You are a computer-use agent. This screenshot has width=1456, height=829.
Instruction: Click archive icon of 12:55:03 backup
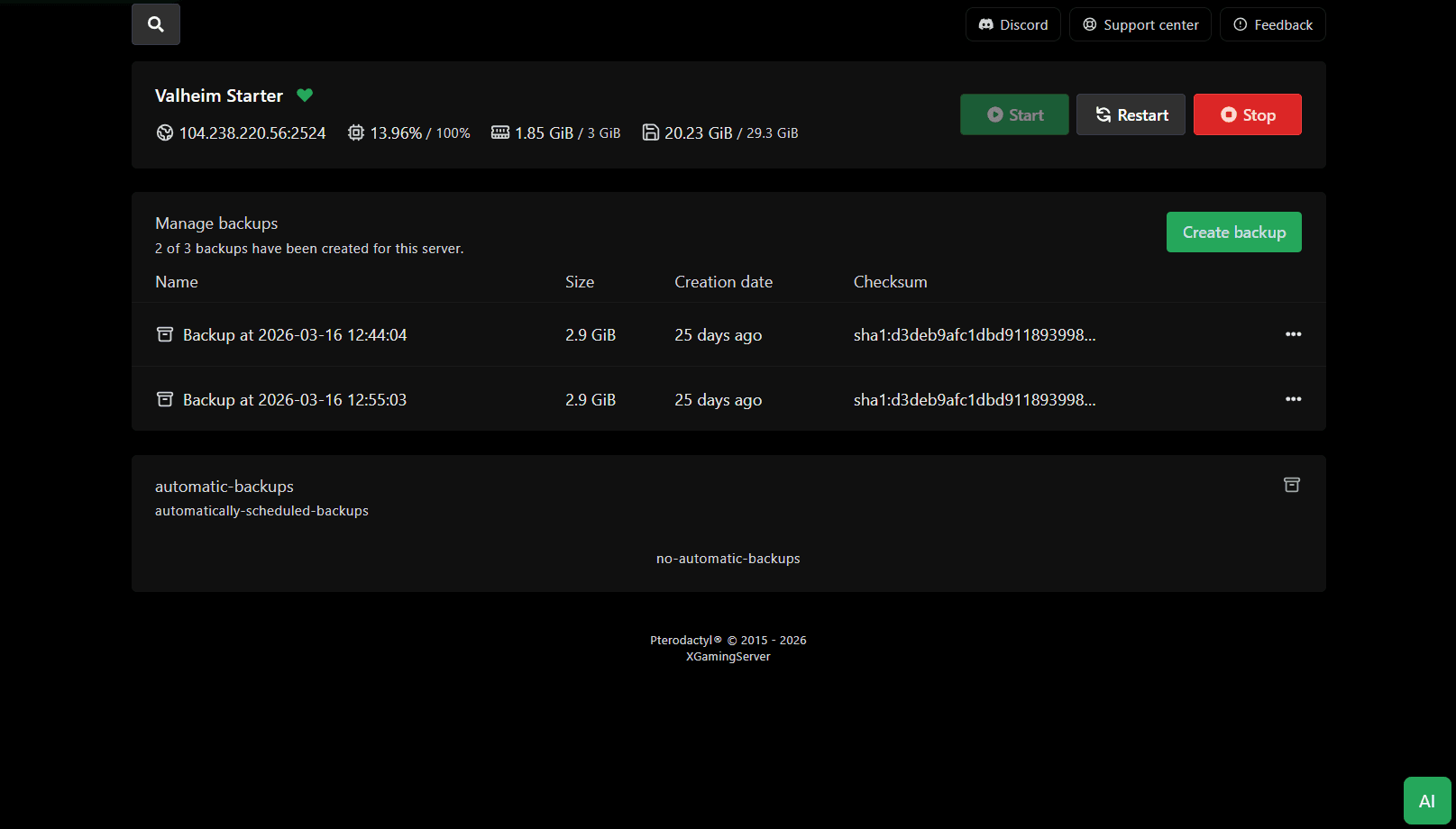[x=165, y=399]
